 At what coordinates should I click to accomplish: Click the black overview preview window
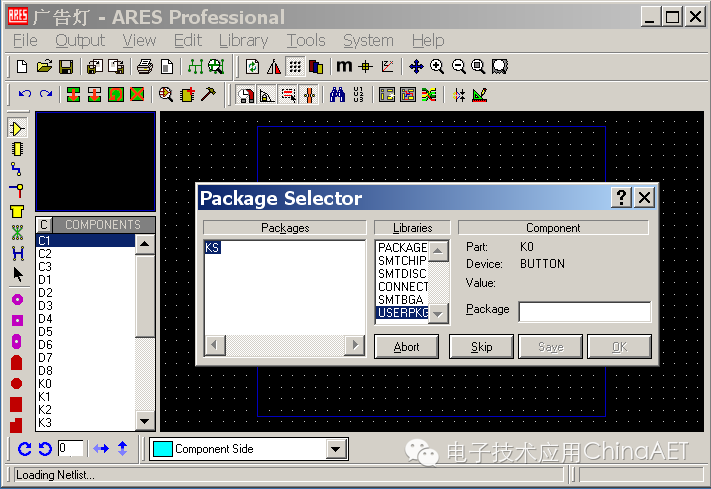click(96, 161)
